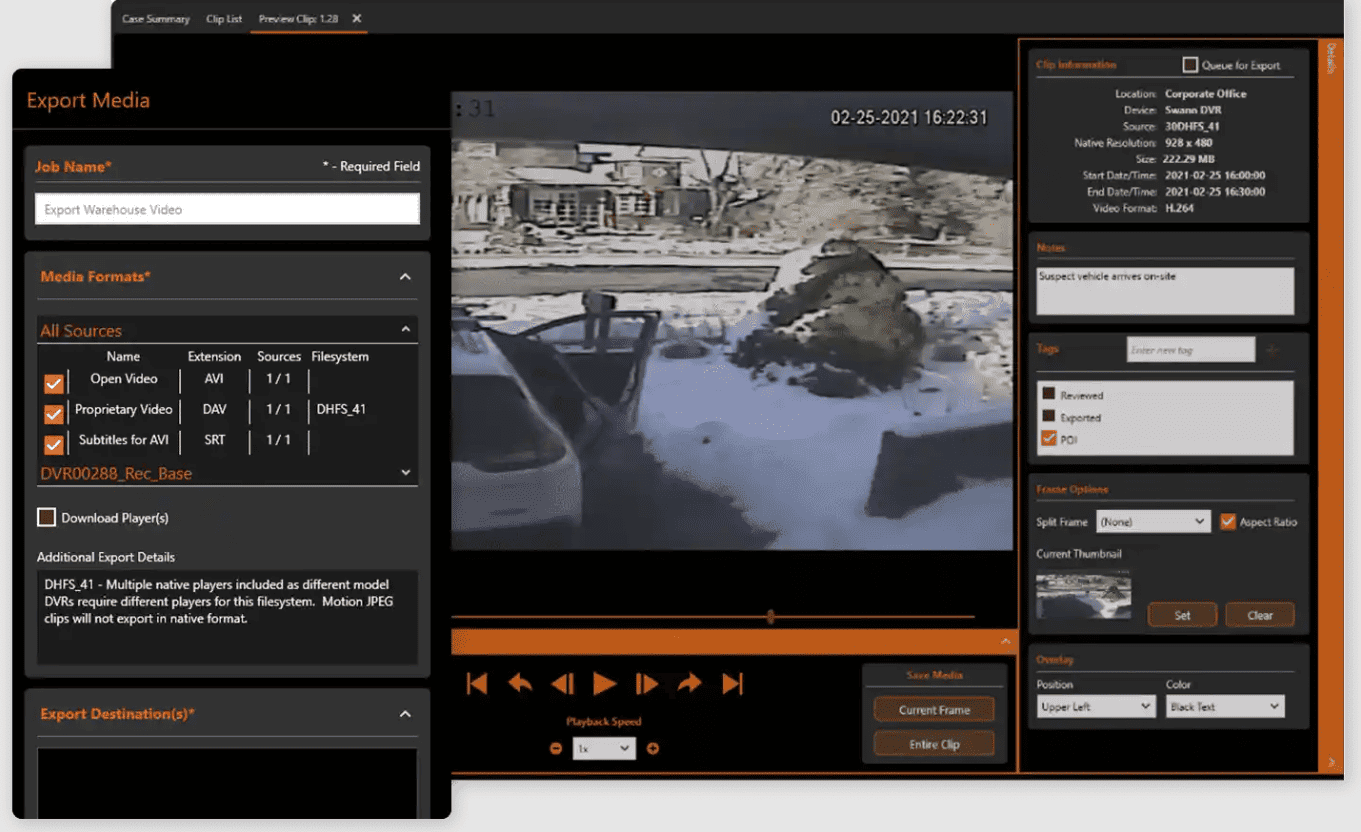Click the Clear thumbnail button

(1260, 615)
